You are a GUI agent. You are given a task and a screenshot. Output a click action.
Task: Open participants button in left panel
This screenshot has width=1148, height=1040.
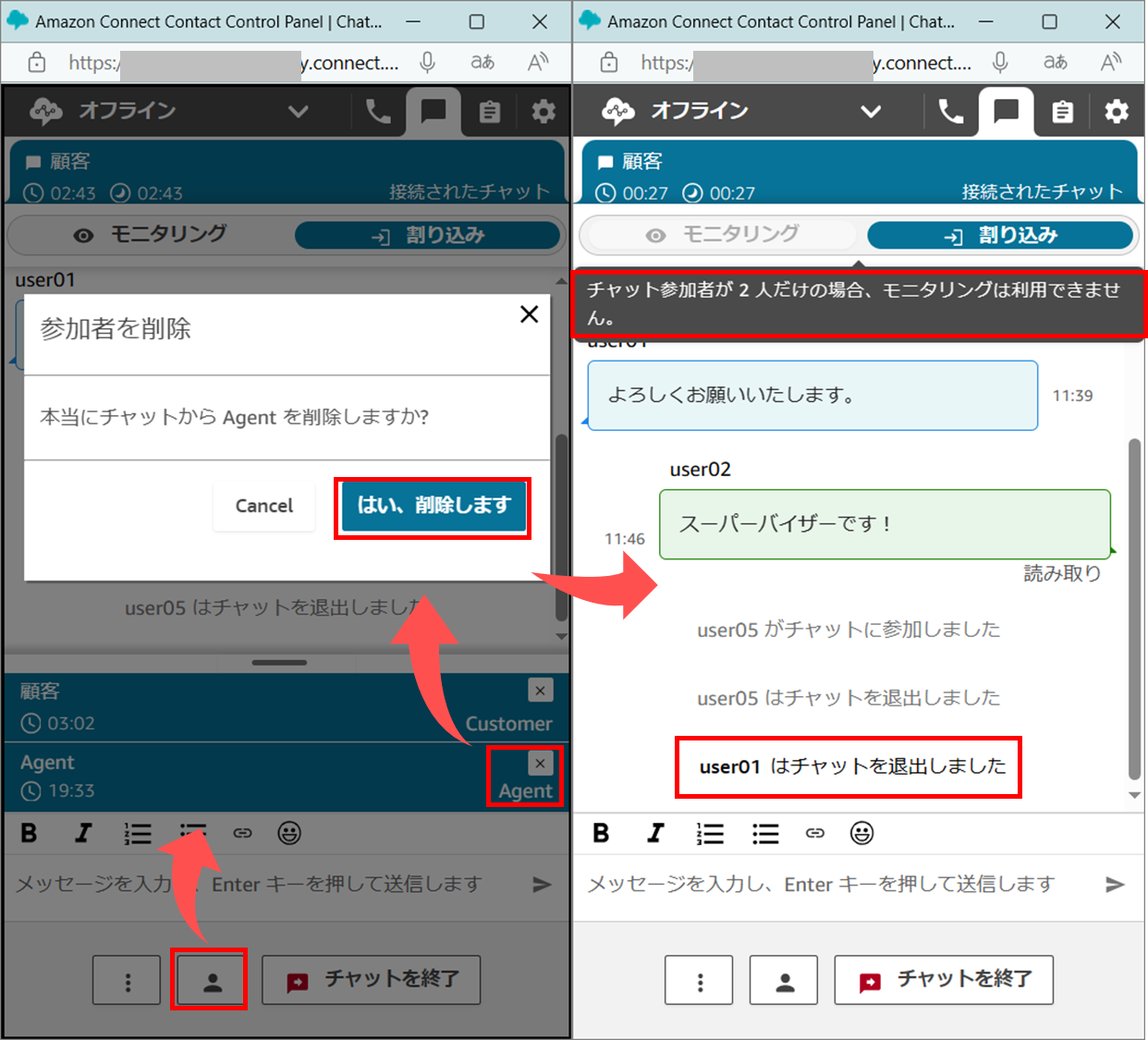point(212,981)
